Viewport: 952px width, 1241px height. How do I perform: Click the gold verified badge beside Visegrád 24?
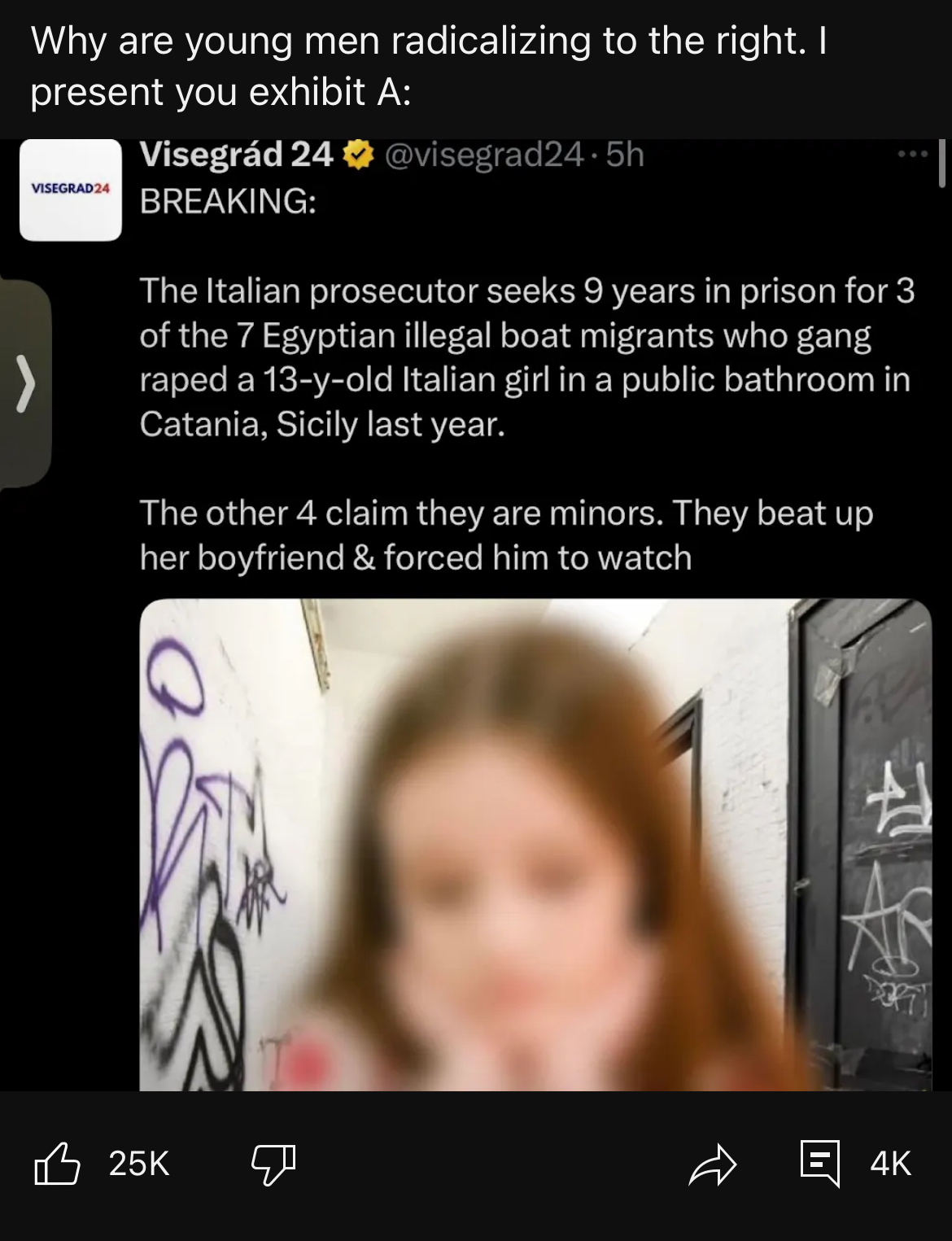pyautogui.click(x=358, y=155)
